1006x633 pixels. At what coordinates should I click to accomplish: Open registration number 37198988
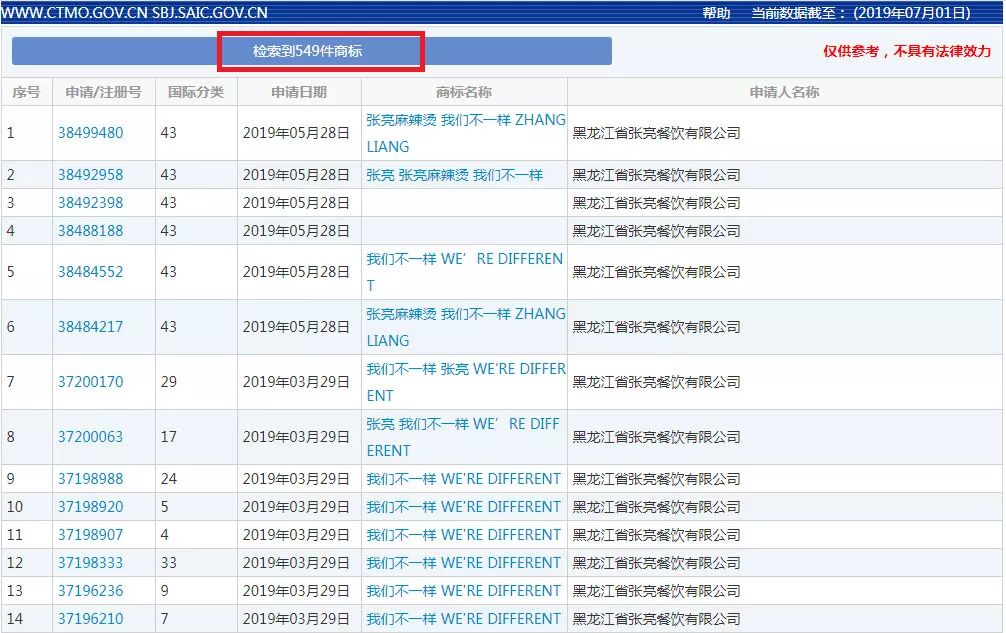90,479
